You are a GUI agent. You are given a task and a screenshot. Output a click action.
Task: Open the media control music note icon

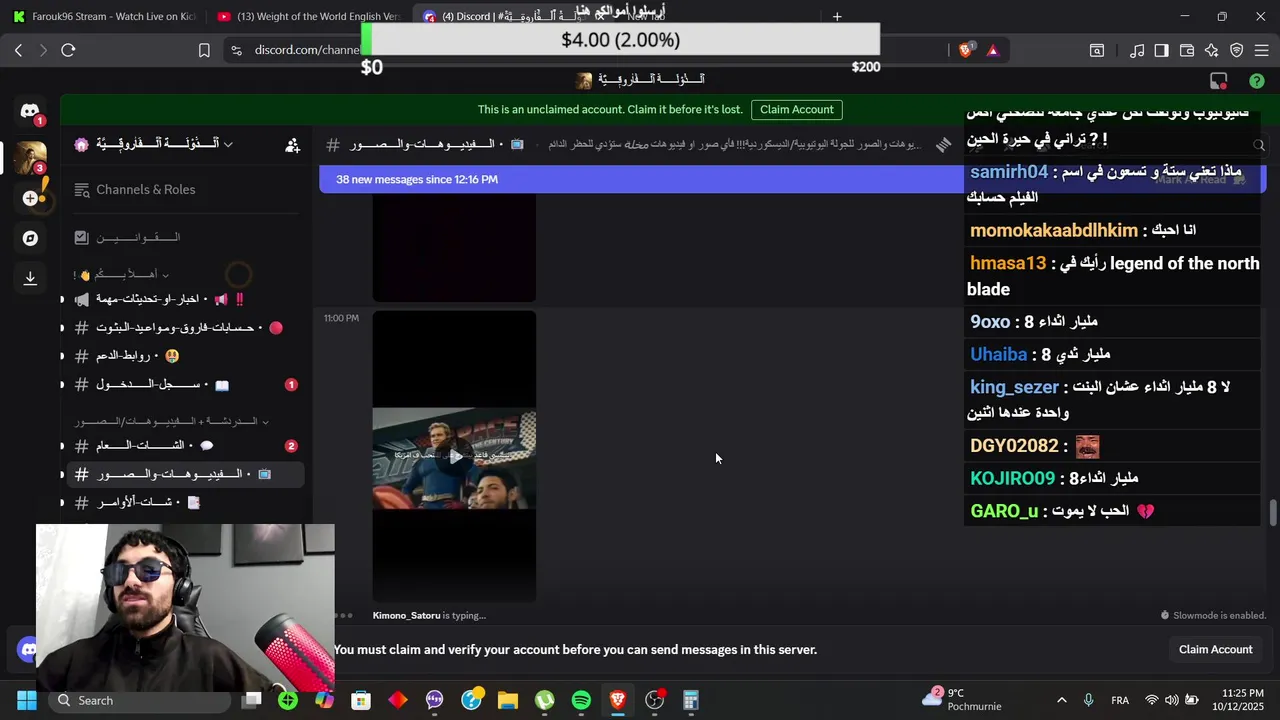point(1137,50)
